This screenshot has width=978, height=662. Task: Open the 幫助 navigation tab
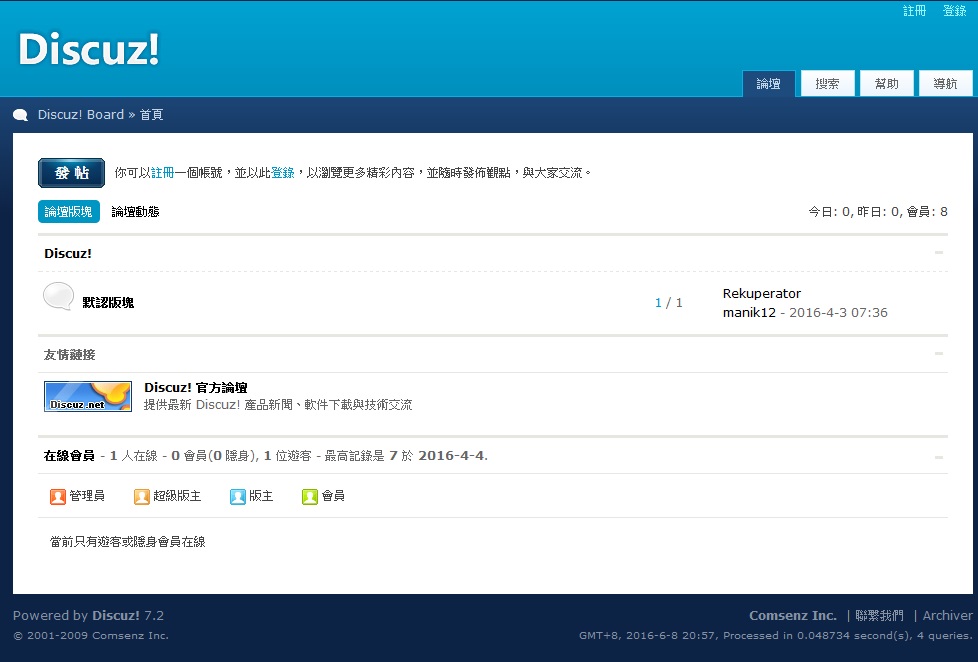[886, 84]
